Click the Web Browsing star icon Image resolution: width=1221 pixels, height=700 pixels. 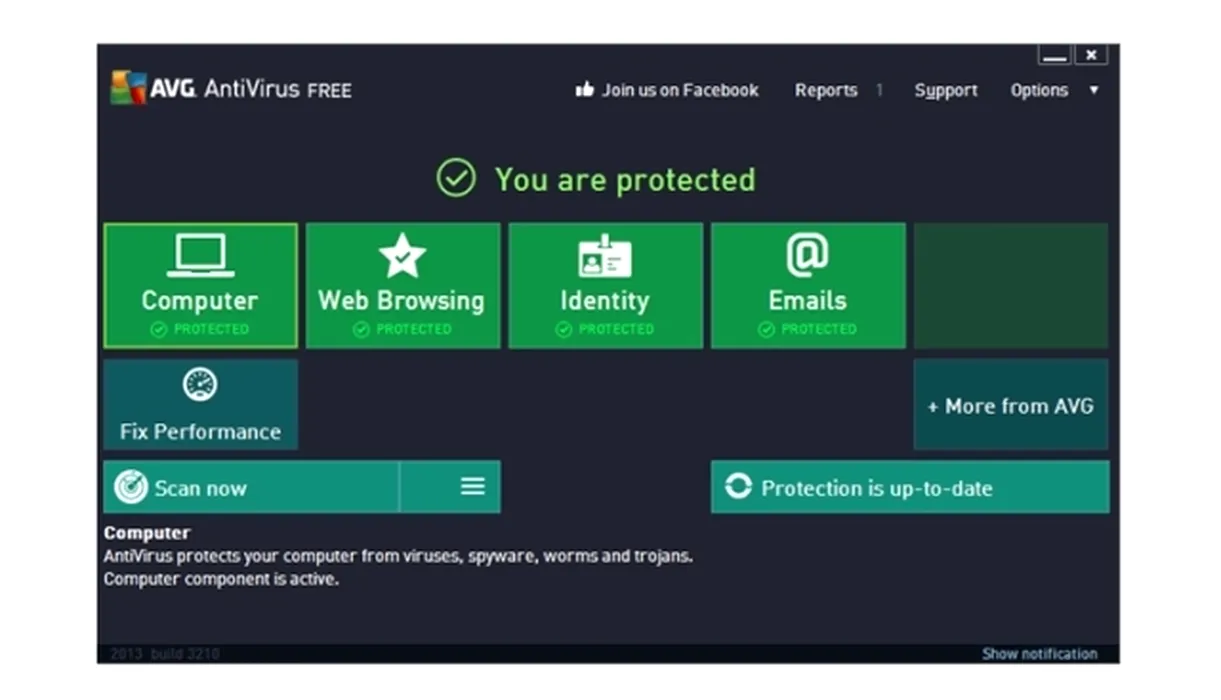[x=402, y=256]
